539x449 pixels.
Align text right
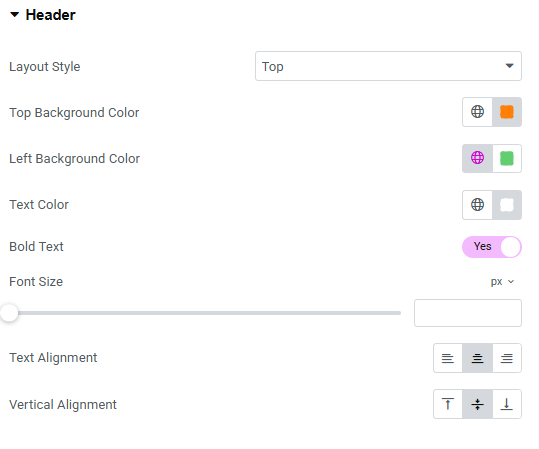[x=507, y=358]
